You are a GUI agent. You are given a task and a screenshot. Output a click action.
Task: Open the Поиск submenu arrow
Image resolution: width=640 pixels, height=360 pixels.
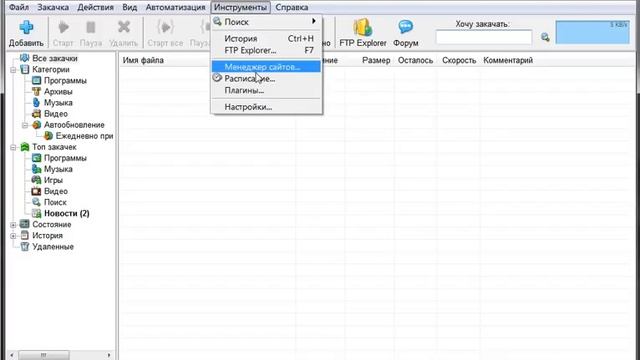(x=313, y=21)
